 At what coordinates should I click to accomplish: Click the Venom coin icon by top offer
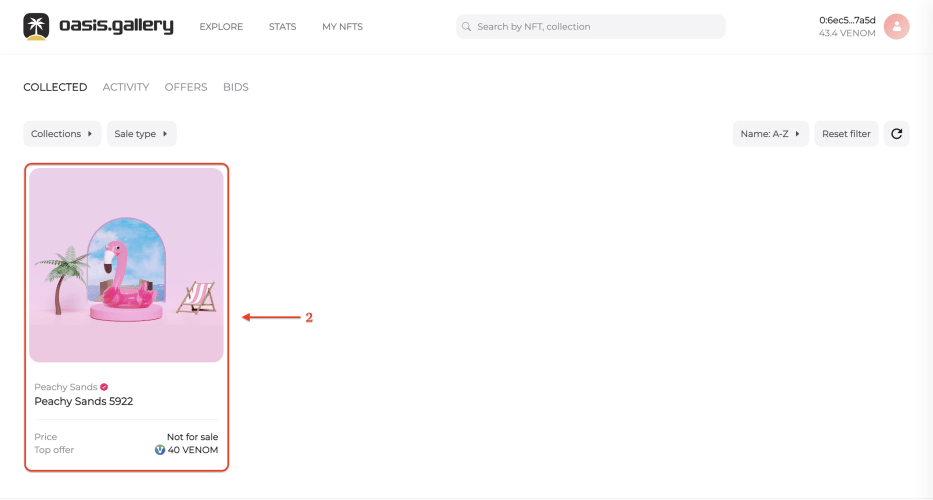coord(159,450)
